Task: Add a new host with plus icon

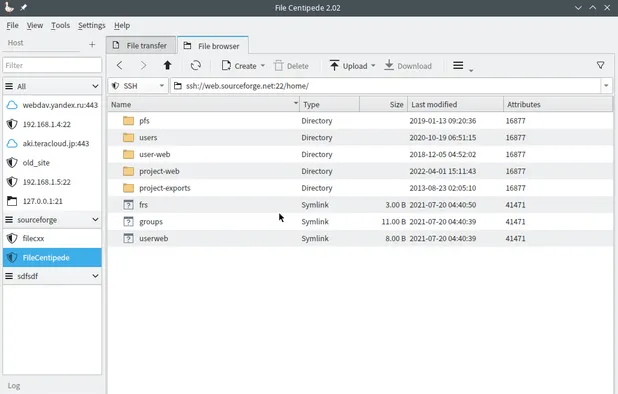Action: (92, 45)
